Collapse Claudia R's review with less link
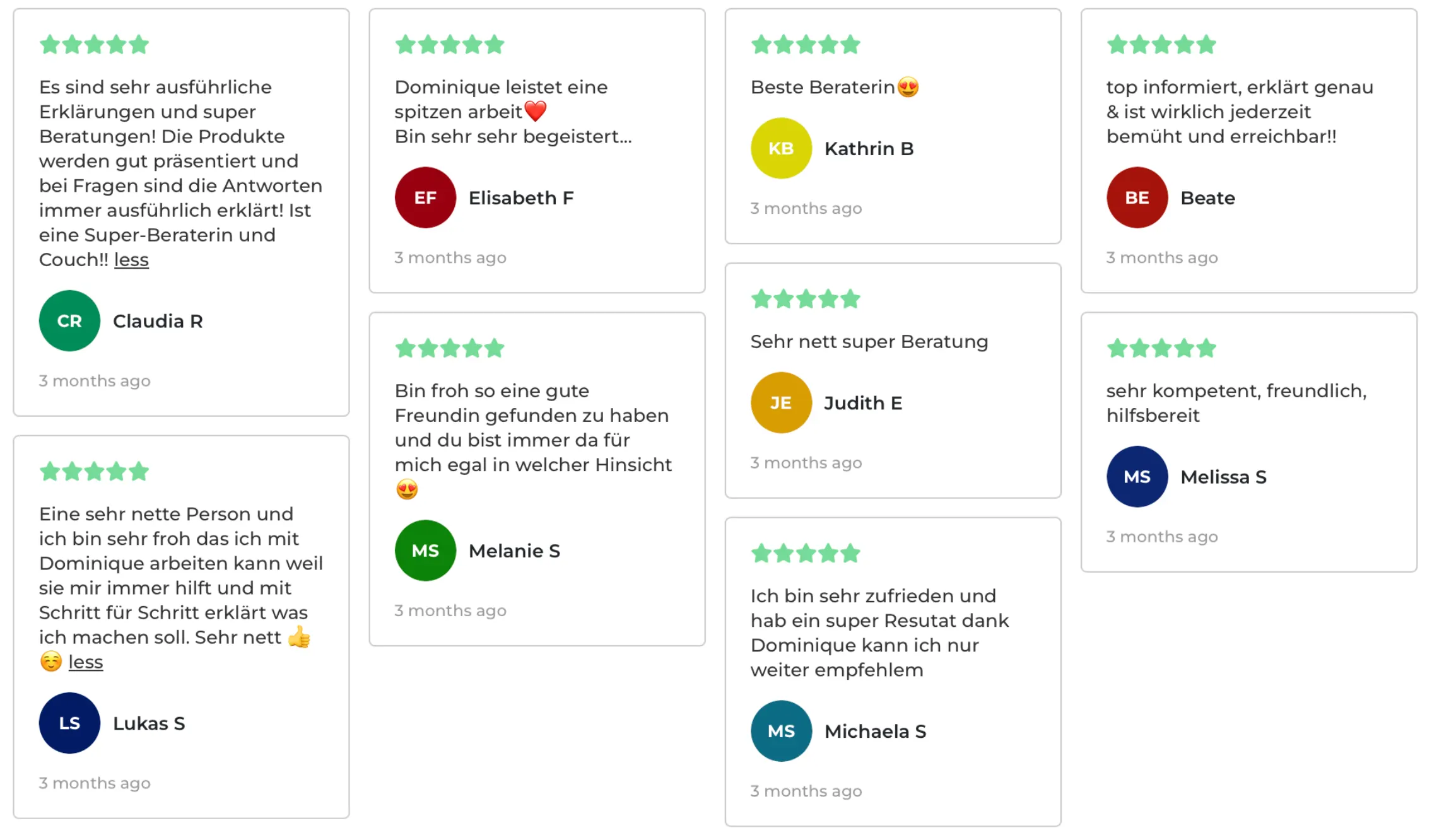Viewport: 1432px width, 840px height. coord(131,260)
